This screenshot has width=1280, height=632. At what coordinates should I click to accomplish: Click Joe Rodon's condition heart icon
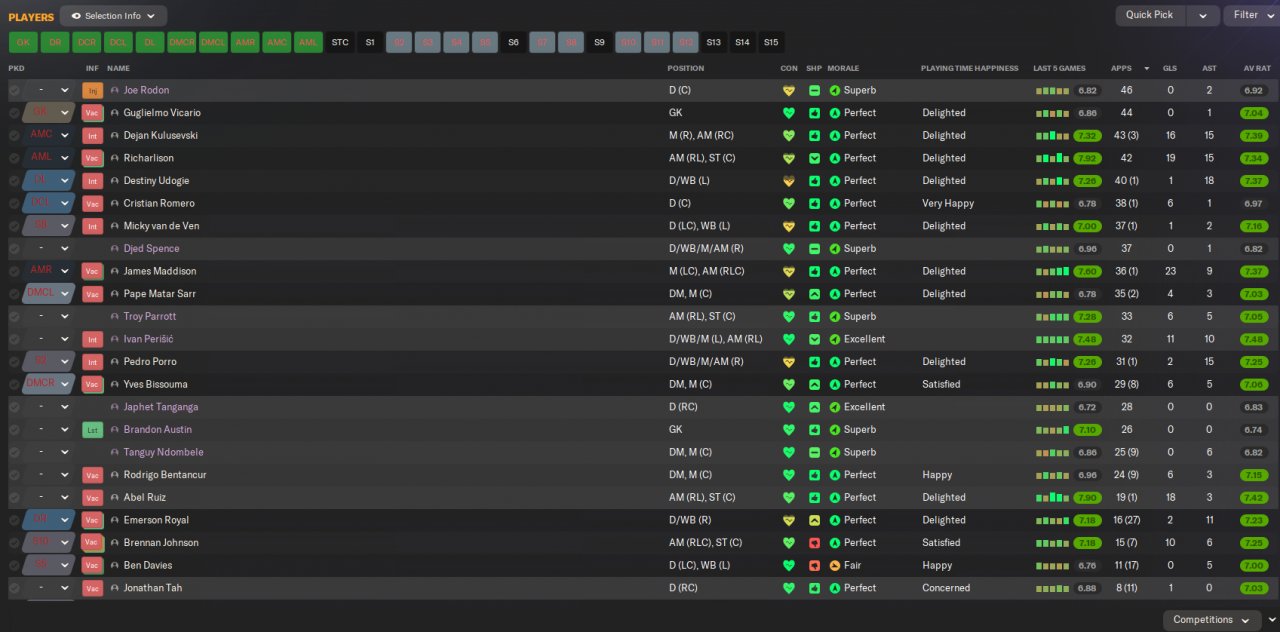click(789, 90)
